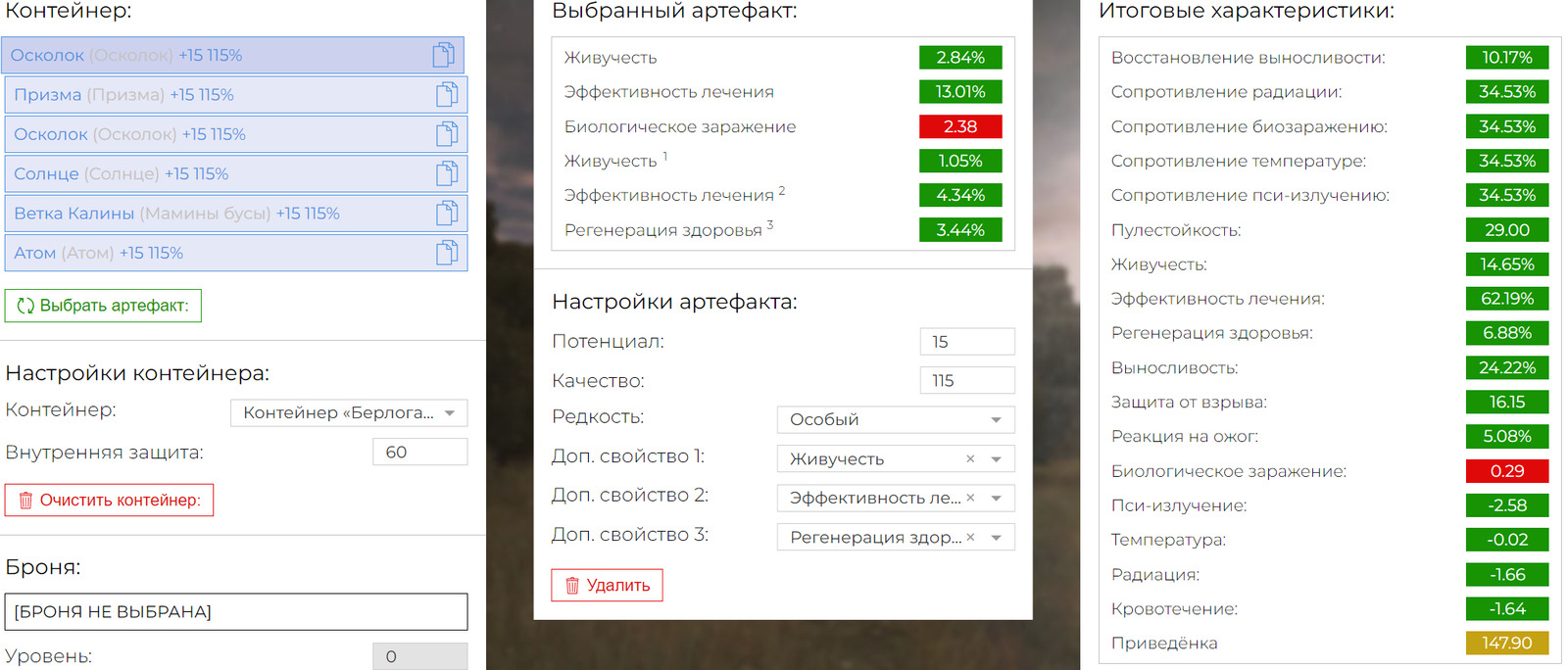Click copy icon on Солнце artifact row
Image resolution: width=1568 pixels, height=670 pixels.
click(x=447, y=173)
